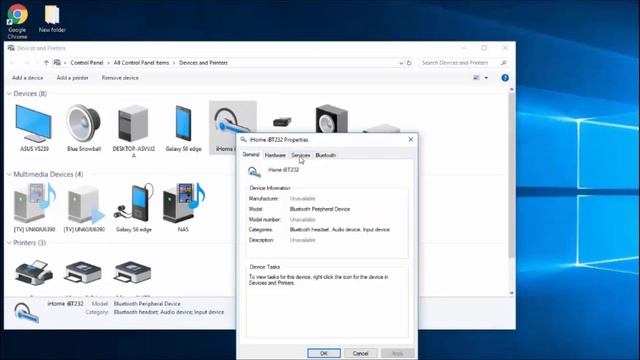Viewport: 640px width, 360px height.
Task: Click Devices and Printers breadcrumb
Action: (203, 63)
